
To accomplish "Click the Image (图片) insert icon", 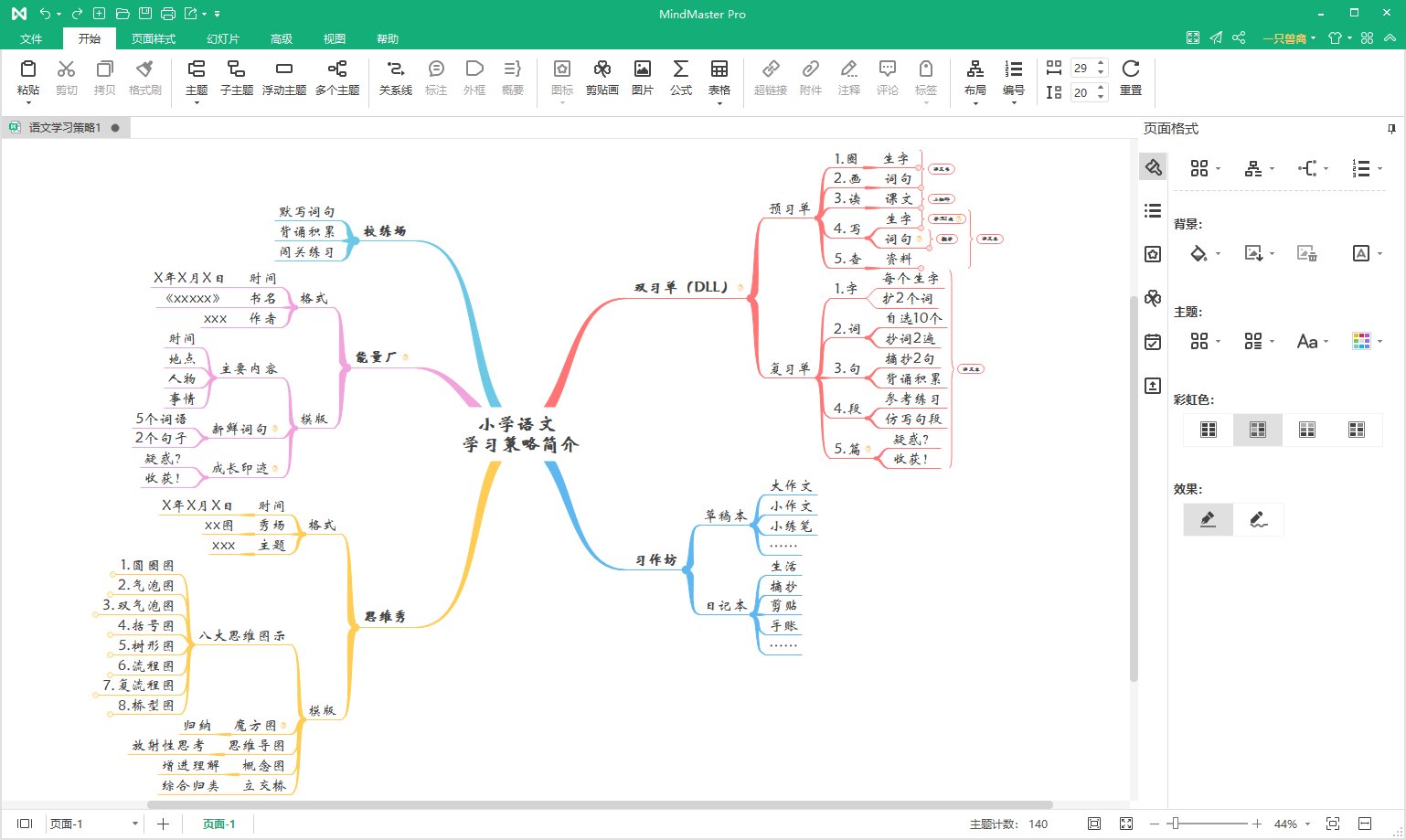I will click(642, 78).
